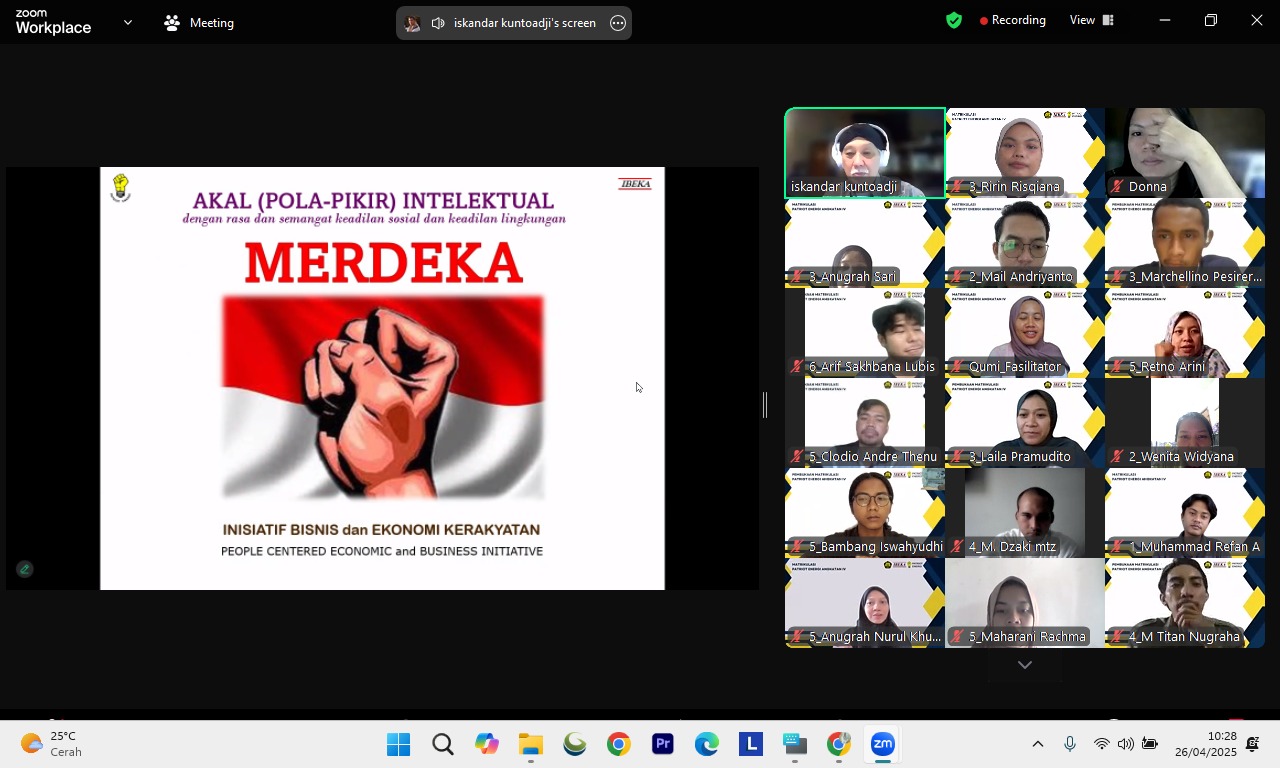
Task: Select the 2_Mail Andriyanto video tile
Action: (x=1025, y=243)
